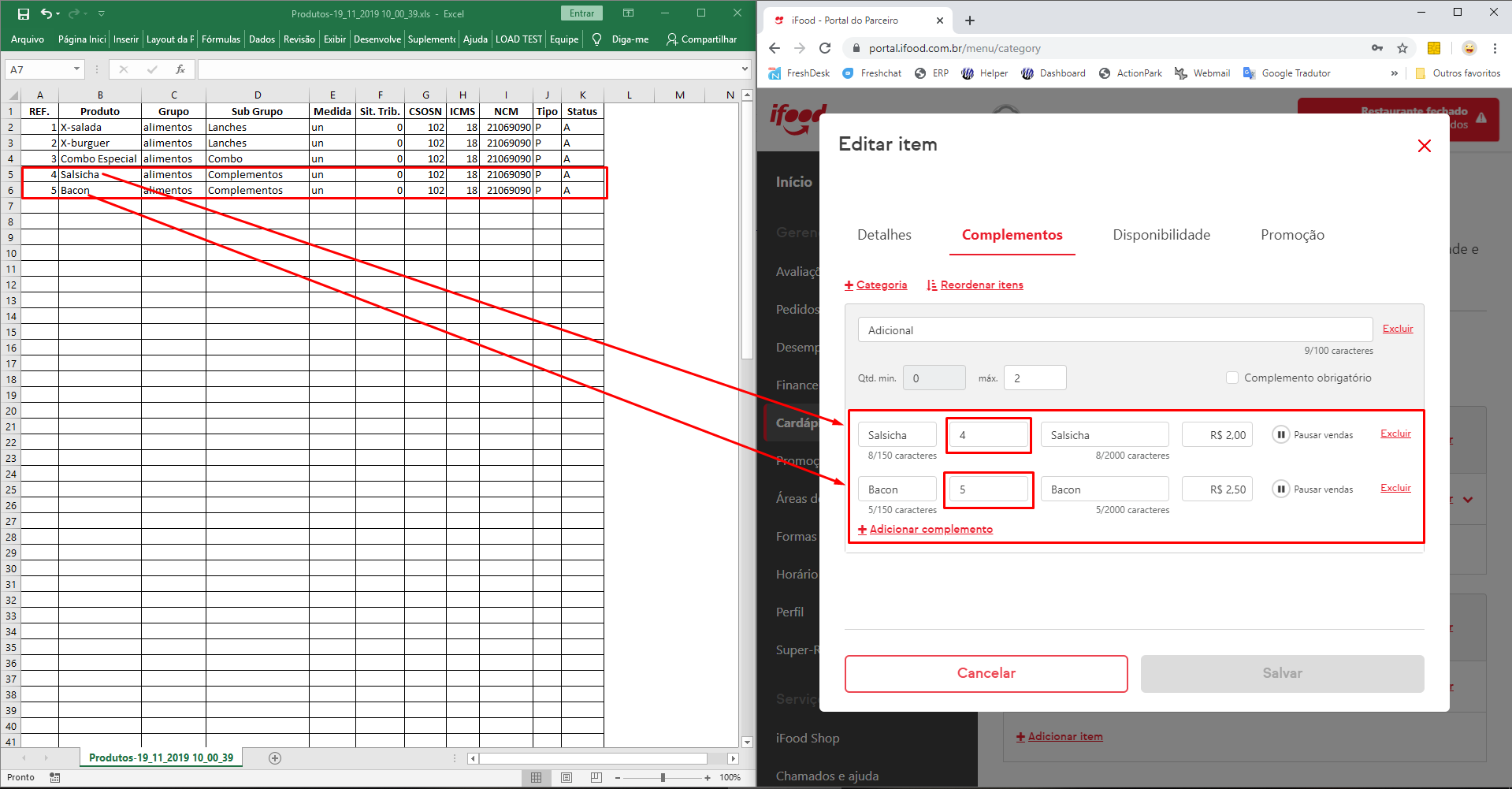Open Chrome three-dot menu

[1495, 48]
